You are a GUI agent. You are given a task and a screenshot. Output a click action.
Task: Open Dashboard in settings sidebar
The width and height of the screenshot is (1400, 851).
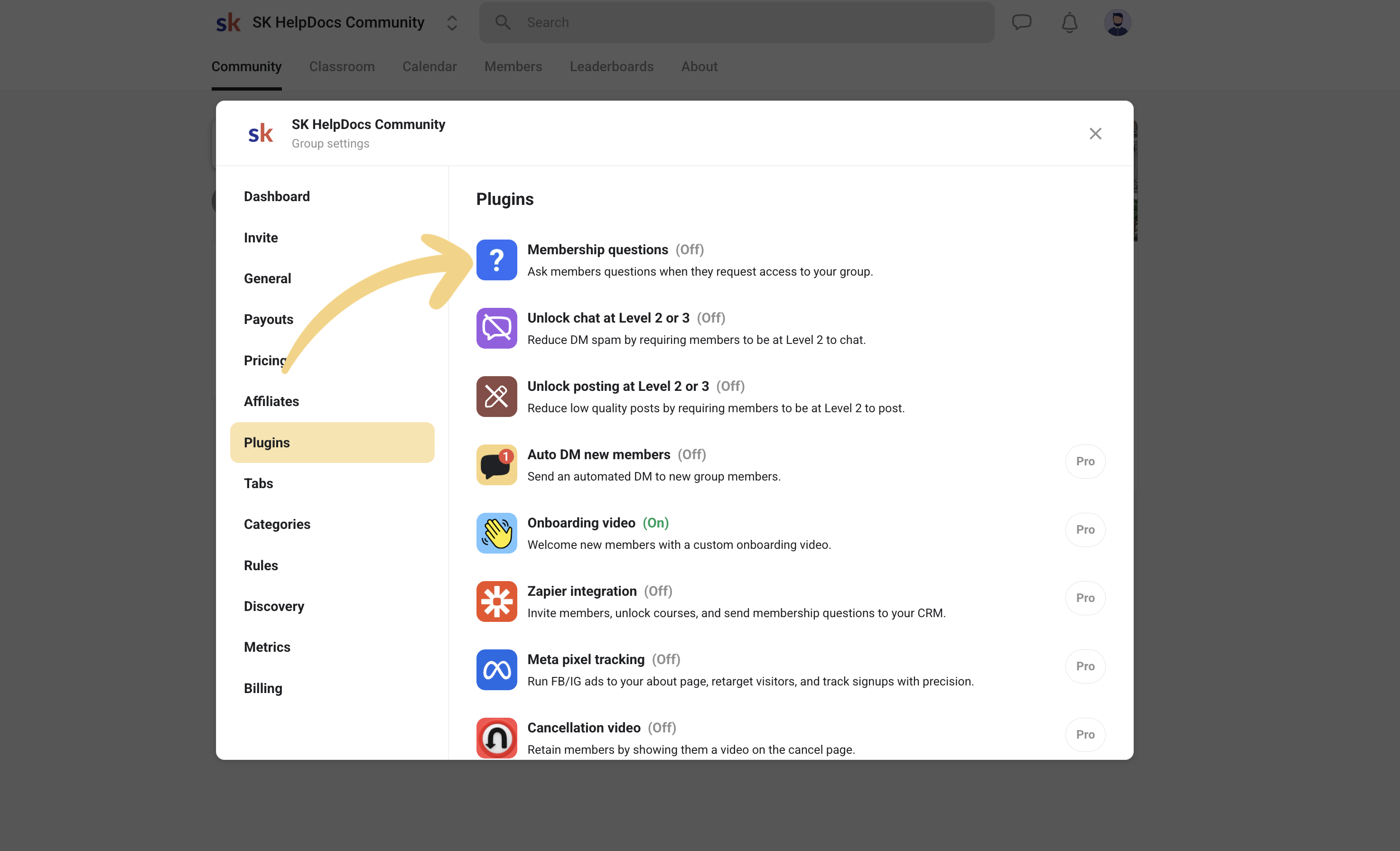(332, 196)
